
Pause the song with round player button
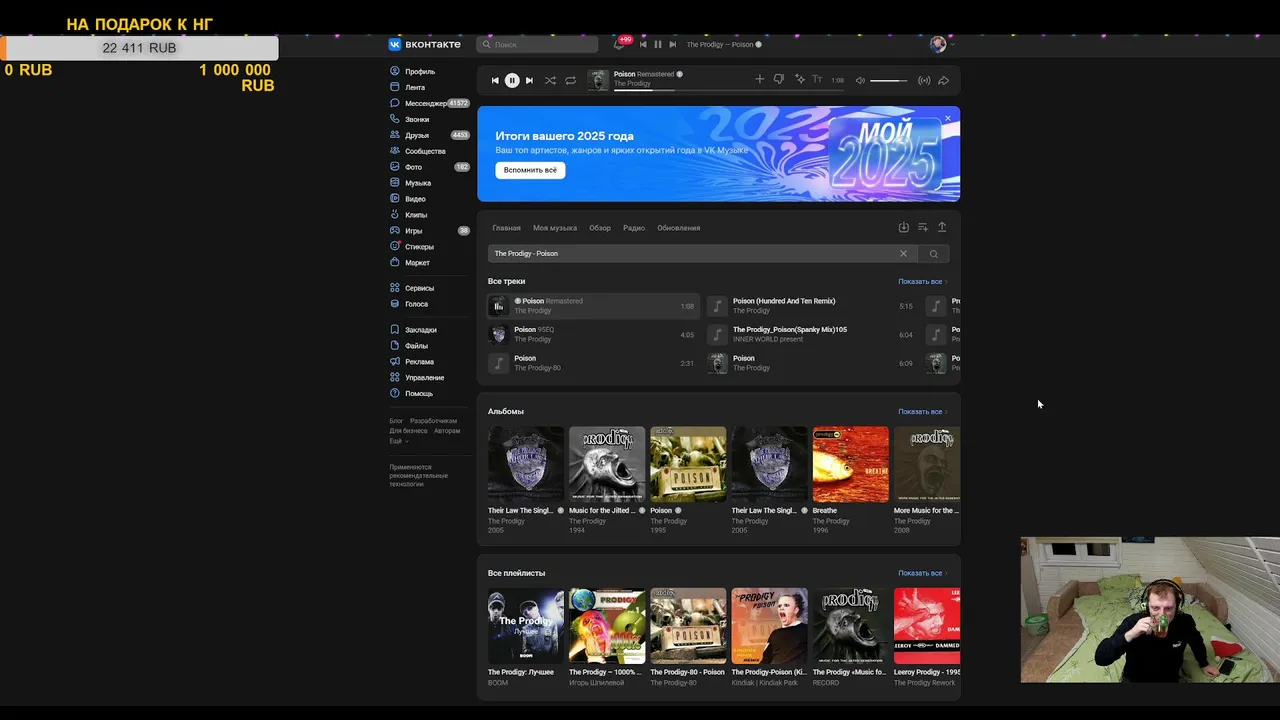click(x=512, y=80)
